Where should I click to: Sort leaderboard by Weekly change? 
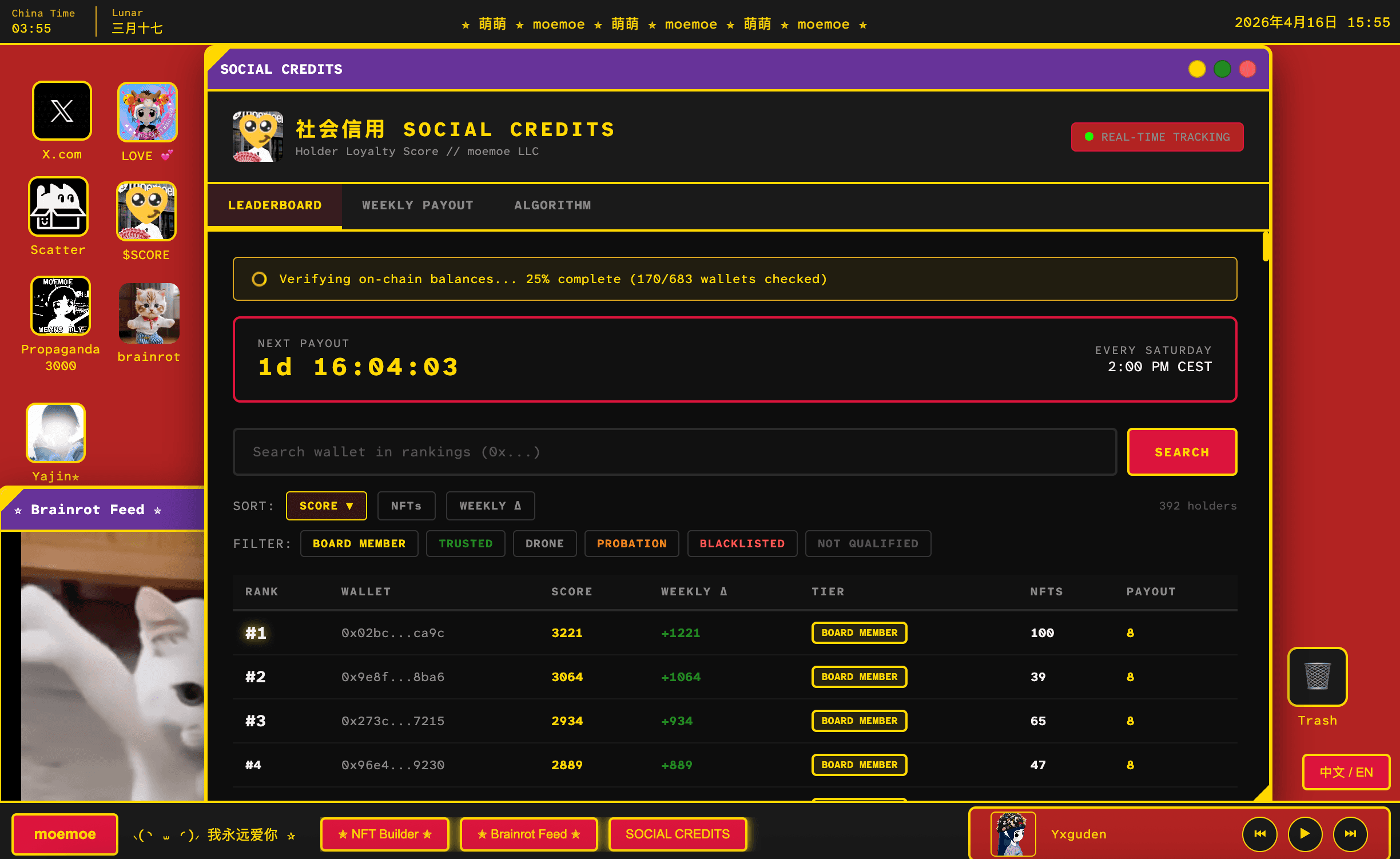[x=491, y=506]
